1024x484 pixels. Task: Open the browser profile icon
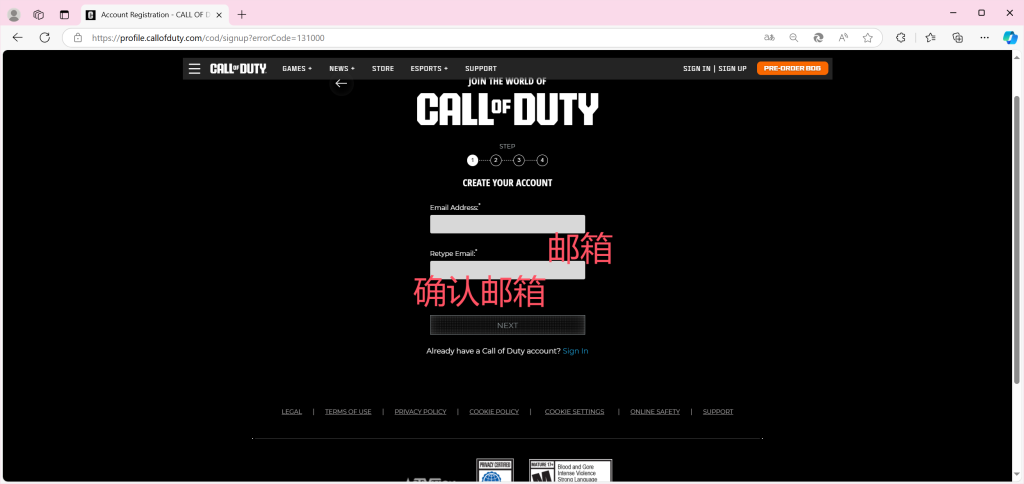click(x=14, y=14)
